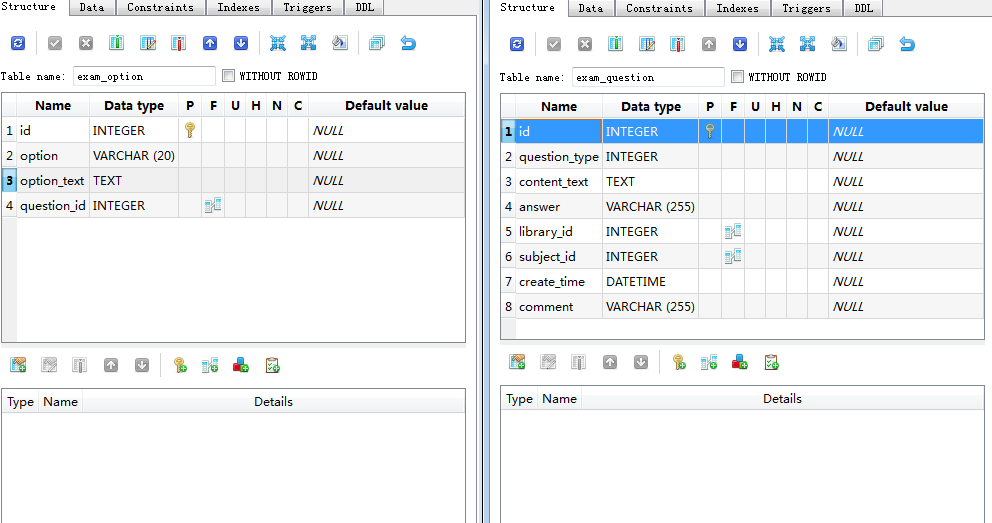The height and width of the screenshot is (523, 992).
Task: Populate table icon in exam_option toolbar
Action: coord(340,43)
